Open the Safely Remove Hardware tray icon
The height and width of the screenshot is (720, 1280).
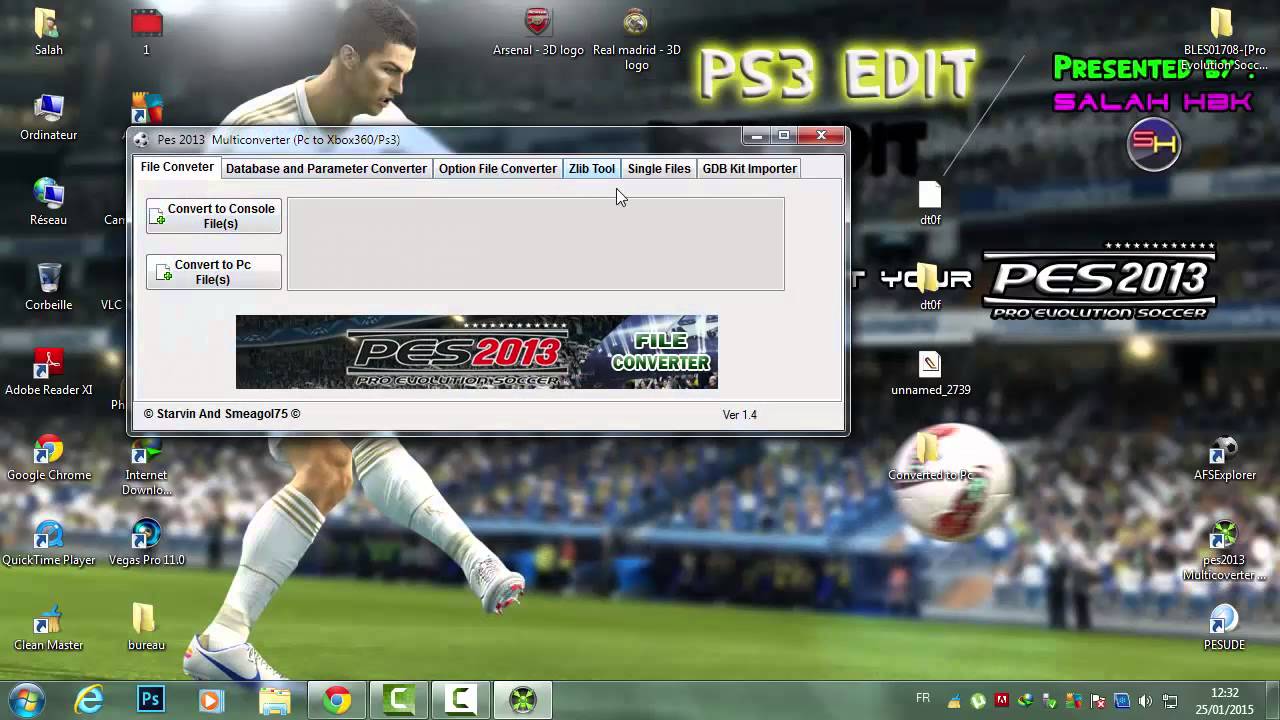[x=1049, y=701]
